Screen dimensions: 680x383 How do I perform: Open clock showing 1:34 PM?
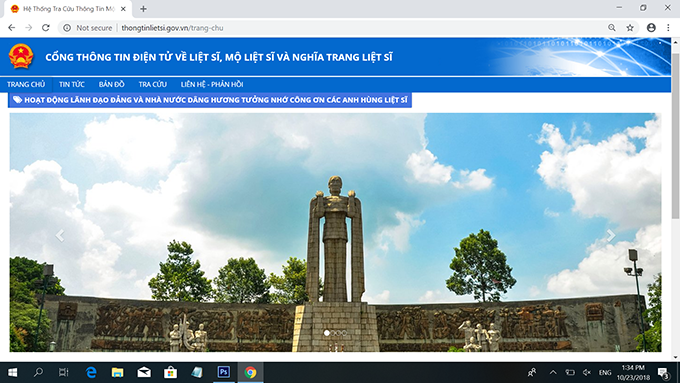tap(634, 372)
